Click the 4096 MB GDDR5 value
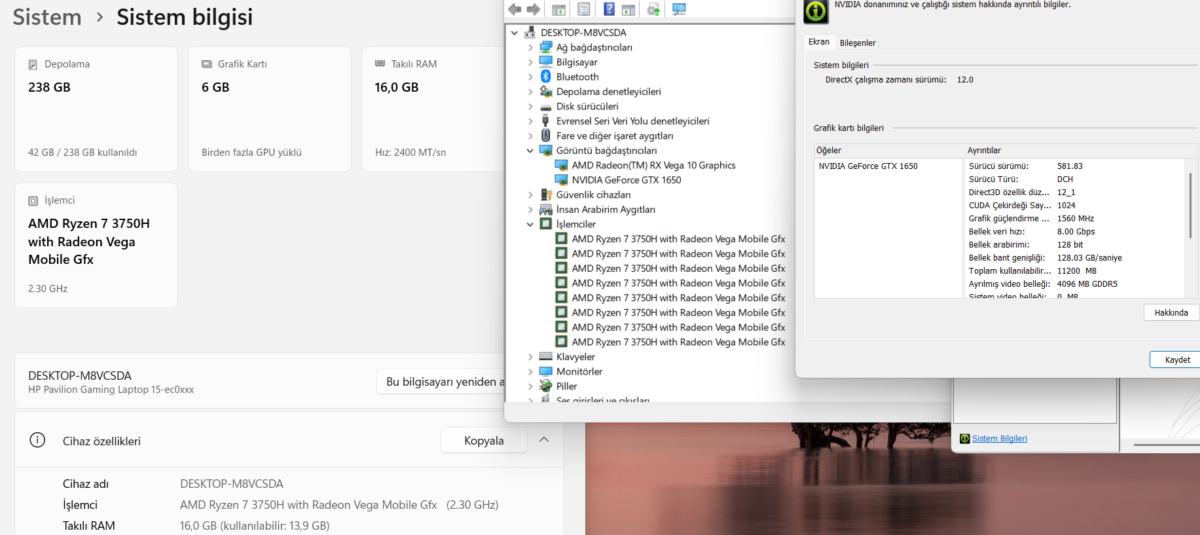The height and width of the screenshot is (535, 1200). coord(1087,284)
